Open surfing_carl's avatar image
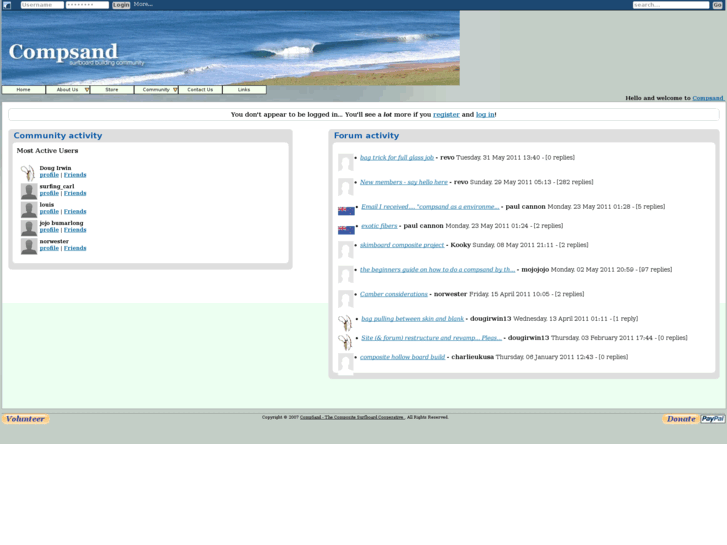727x545 pixels. tap(29, 191)
